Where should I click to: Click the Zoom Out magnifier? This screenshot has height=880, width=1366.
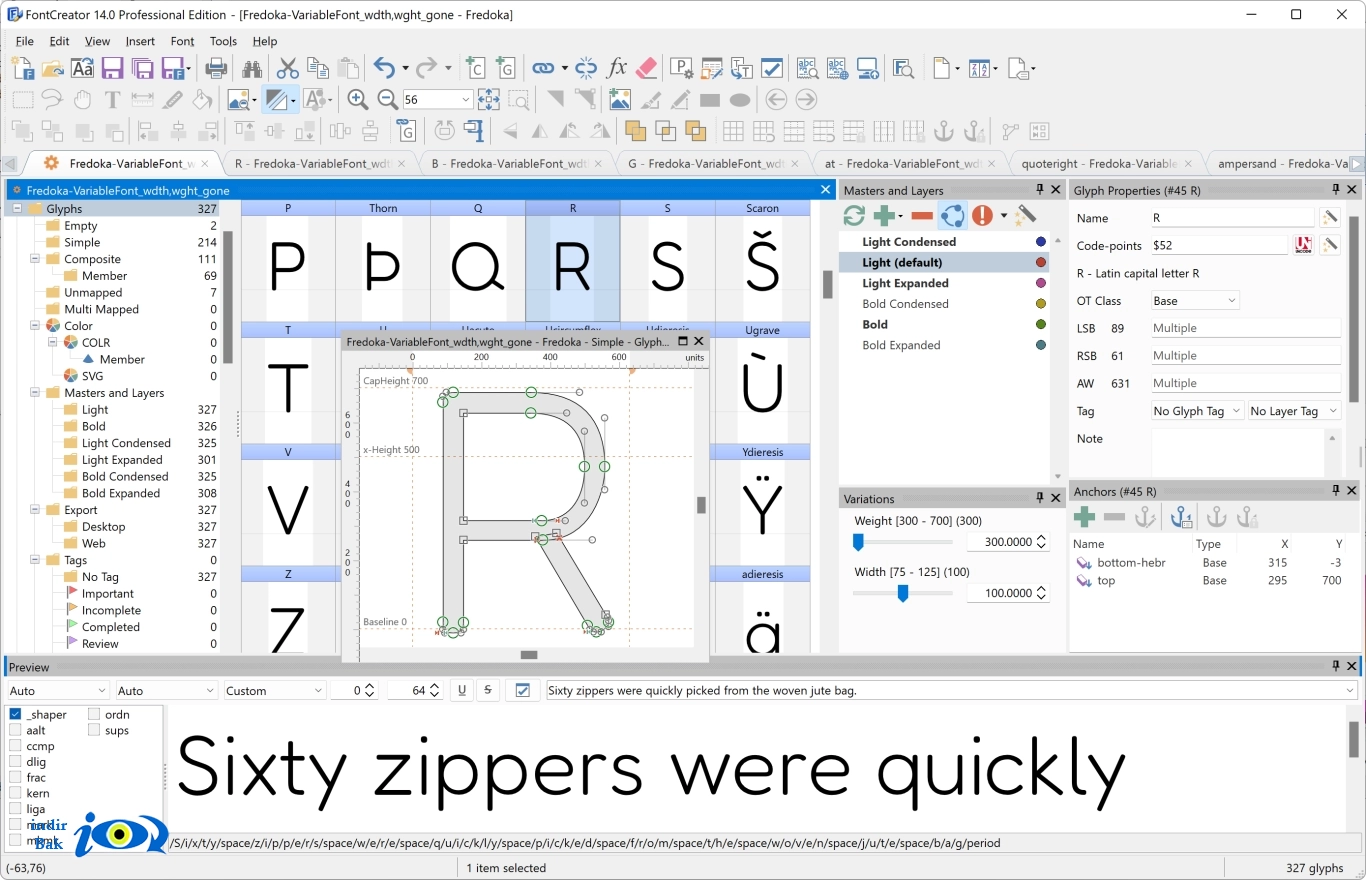[x=388, y=99]
